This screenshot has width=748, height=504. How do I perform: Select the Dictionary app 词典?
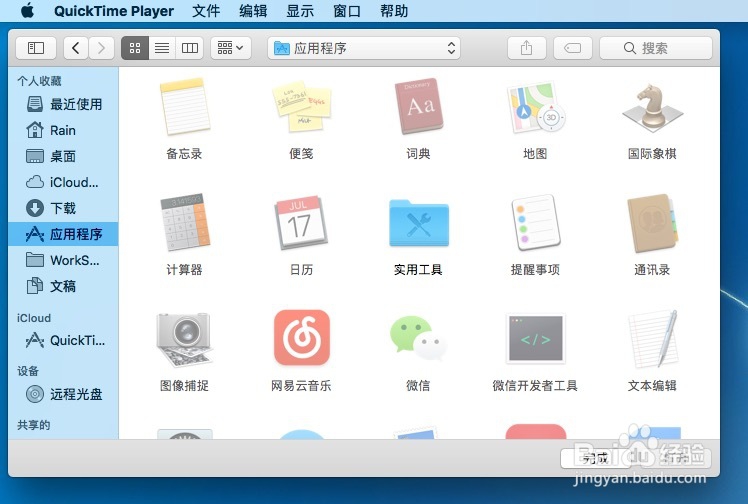(418, 107)
